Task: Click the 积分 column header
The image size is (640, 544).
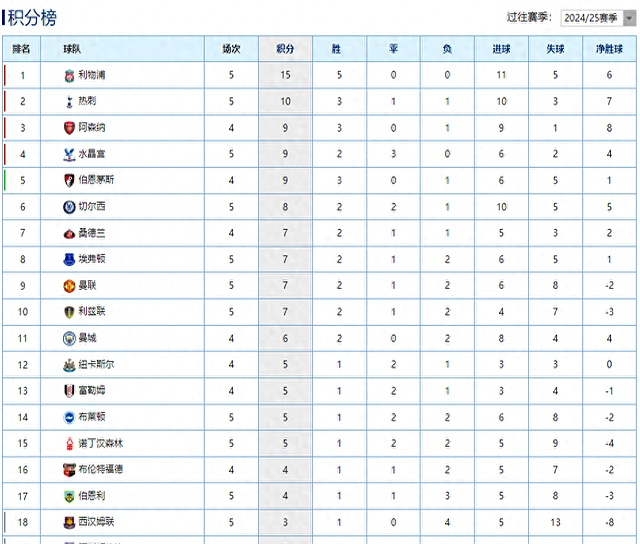Action: pos(285,48)
